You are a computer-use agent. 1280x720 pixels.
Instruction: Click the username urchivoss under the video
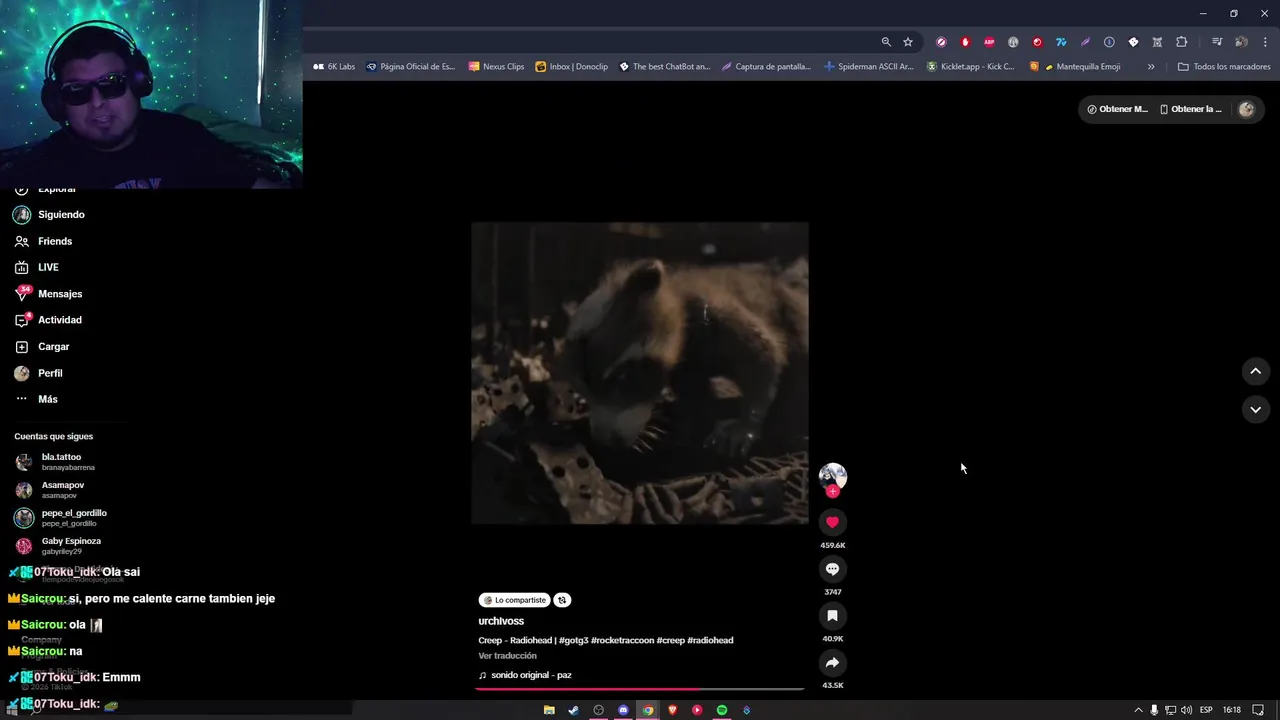point(501,621)
